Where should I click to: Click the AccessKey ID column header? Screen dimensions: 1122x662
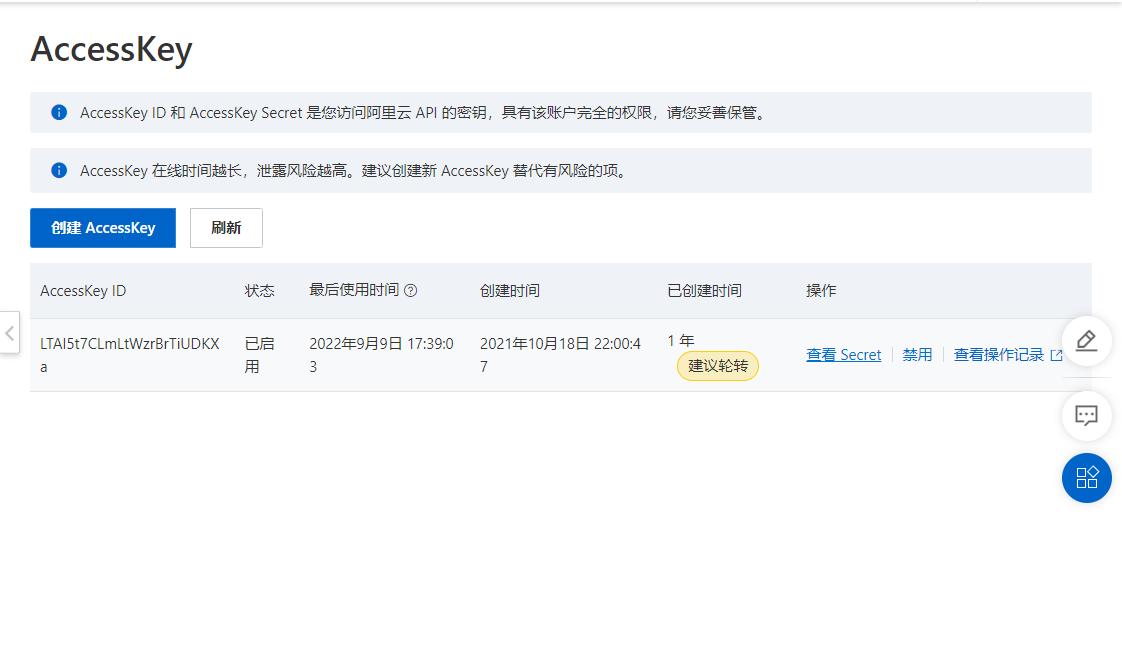tap(83, 291)
